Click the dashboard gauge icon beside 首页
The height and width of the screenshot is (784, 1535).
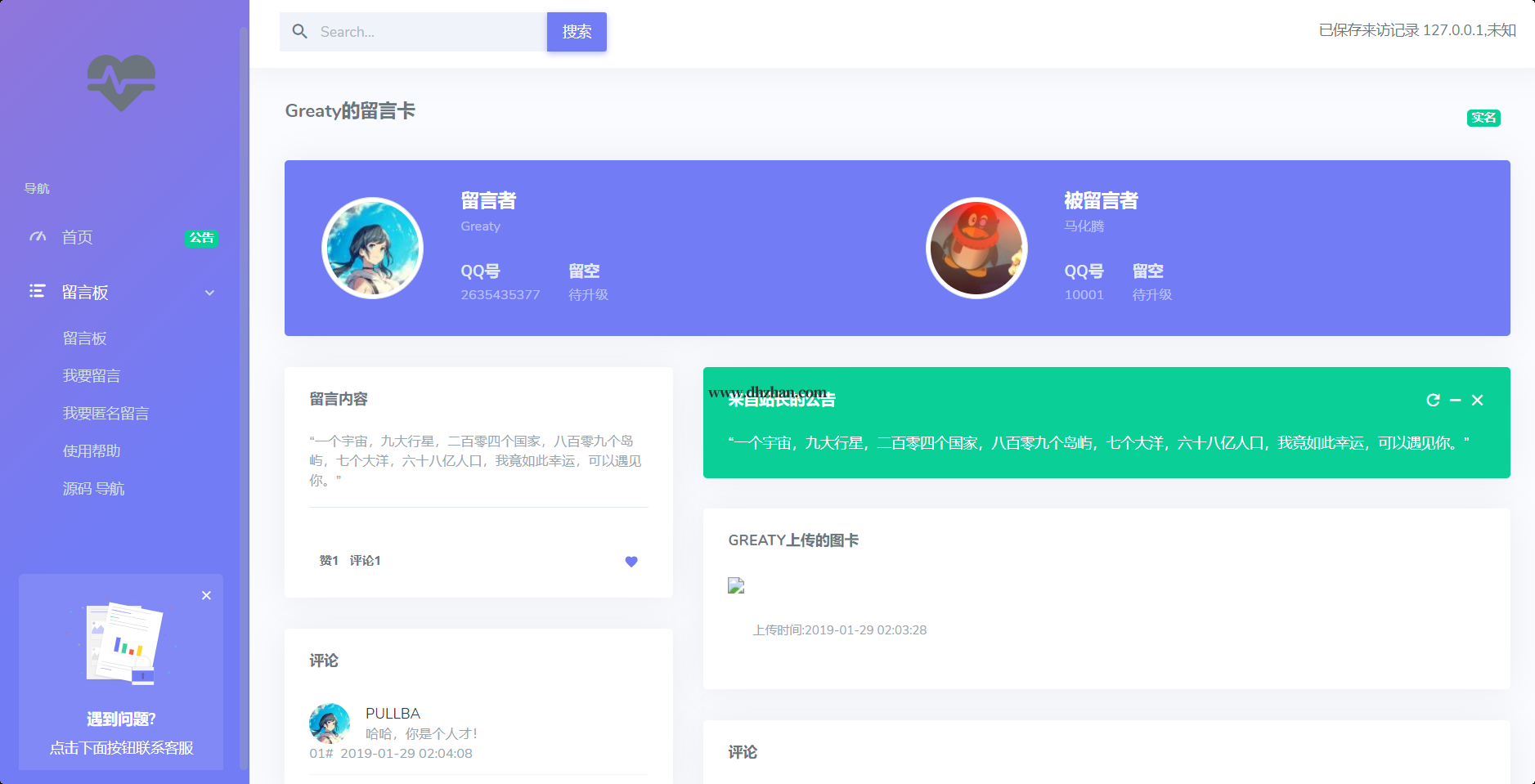[38, 237]
